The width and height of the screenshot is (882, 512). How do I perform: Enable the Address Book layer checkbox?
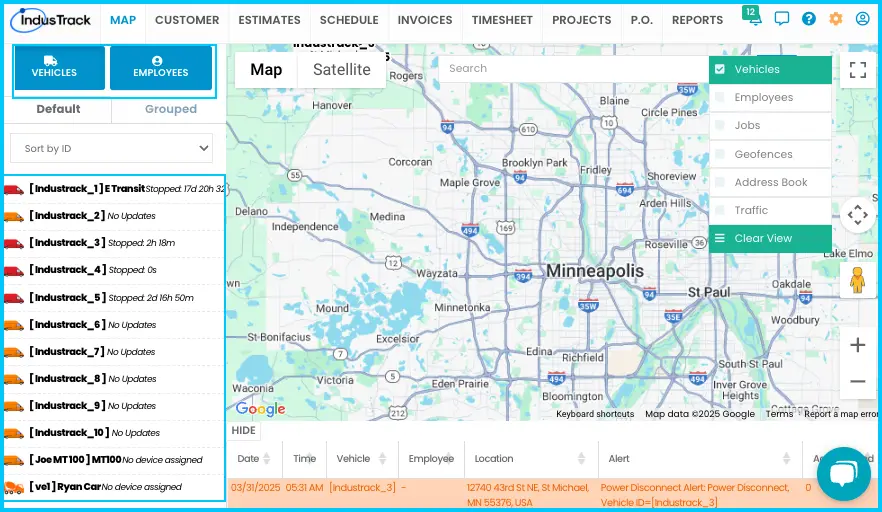point(719,182)
